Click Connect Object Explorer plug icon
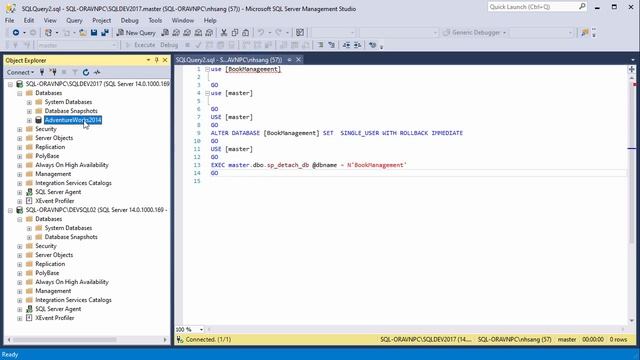640x360 pixels. coord(42,72)
